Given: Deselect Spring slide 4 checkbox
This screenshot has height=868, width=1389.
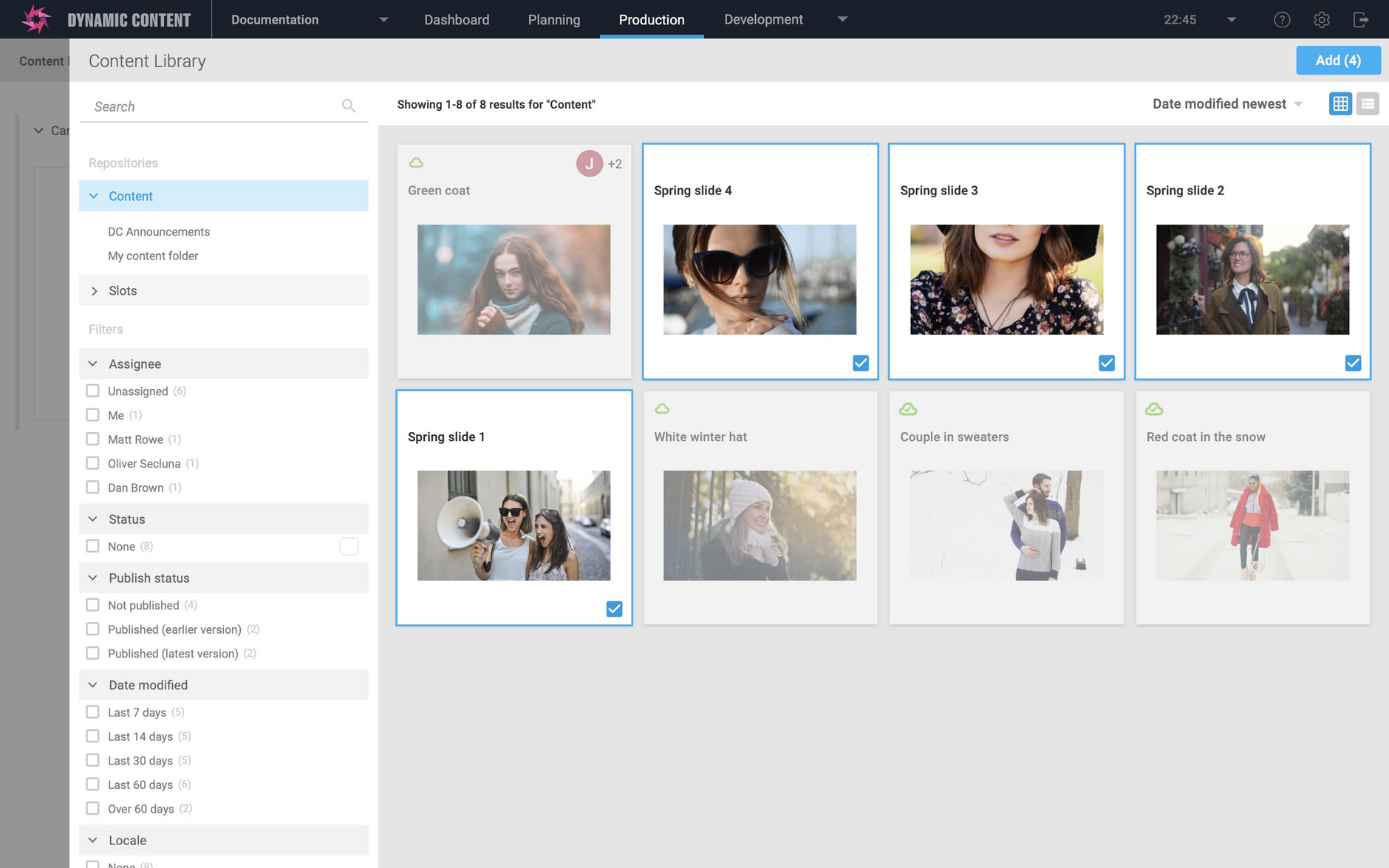Looking at the screenshot, I should click(861, 363).
